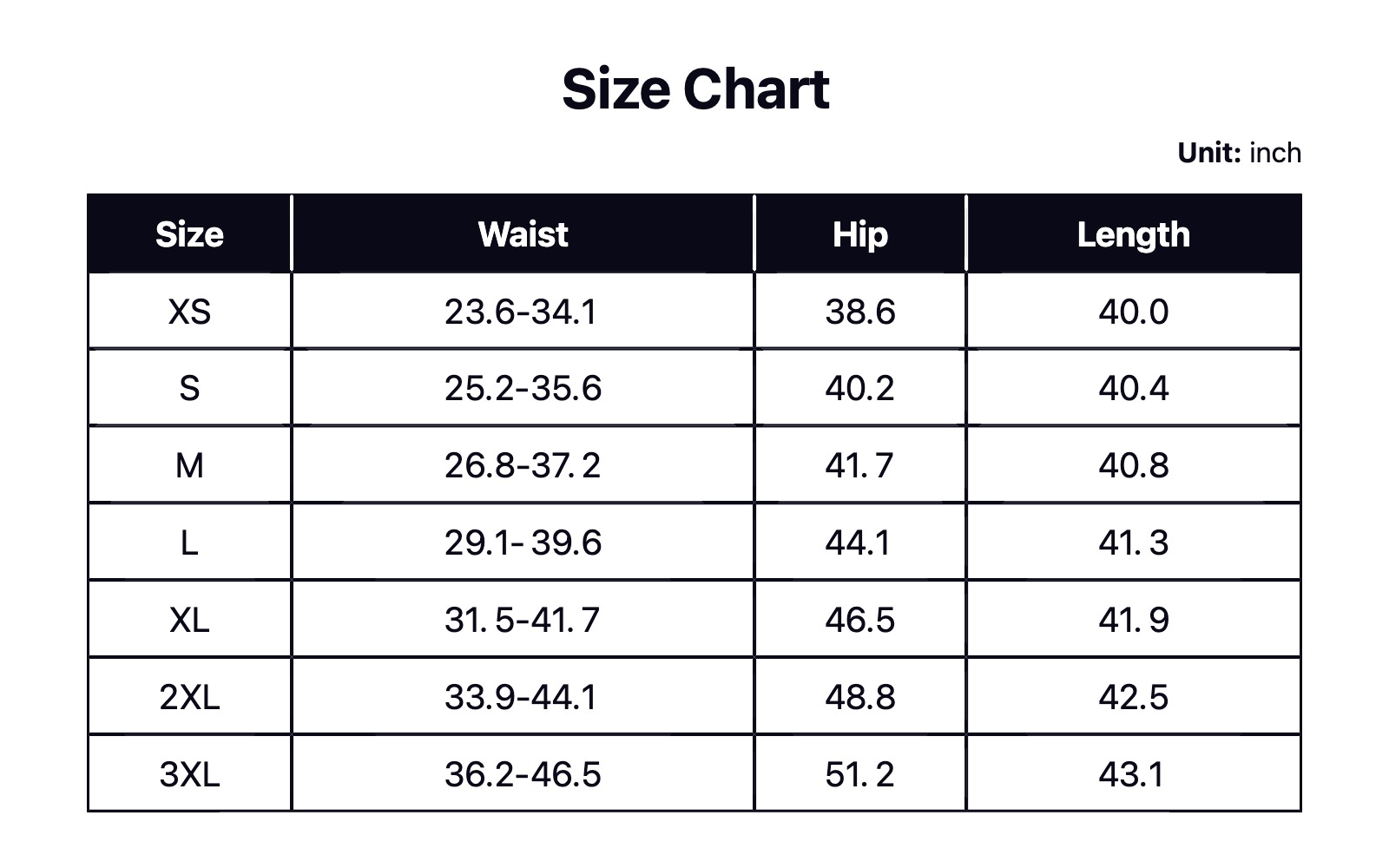Select the Size column header

coord(189,234)
